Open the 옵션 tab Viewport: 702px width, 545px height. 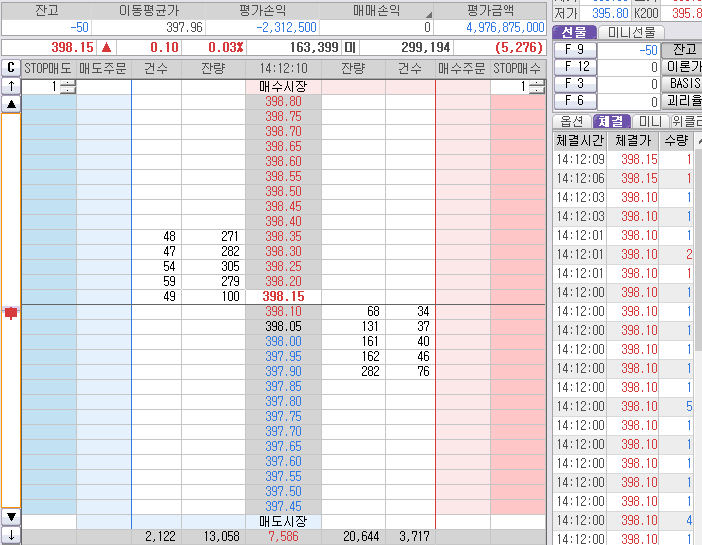(572, 121)
